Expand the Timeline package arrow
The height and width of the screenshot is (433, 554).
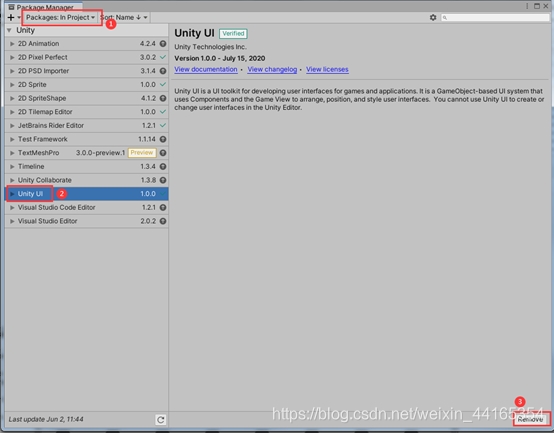click(x=12, y=167)
